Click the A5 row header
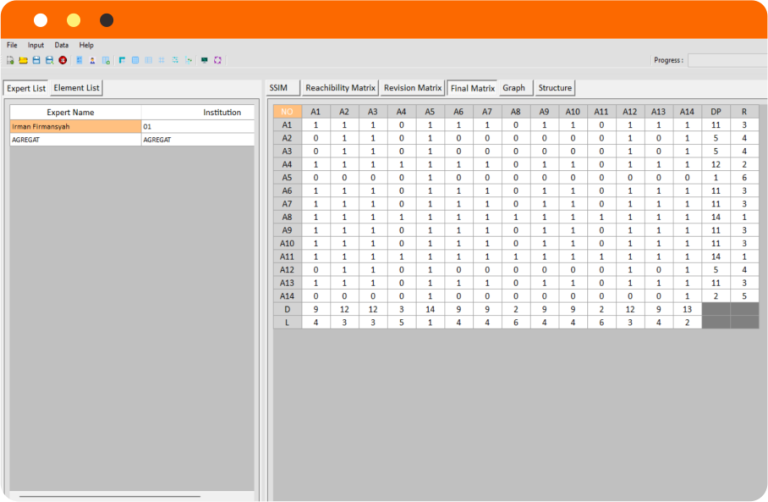Image resolution: width=768 pixels, height=502 pixels. 287,177
